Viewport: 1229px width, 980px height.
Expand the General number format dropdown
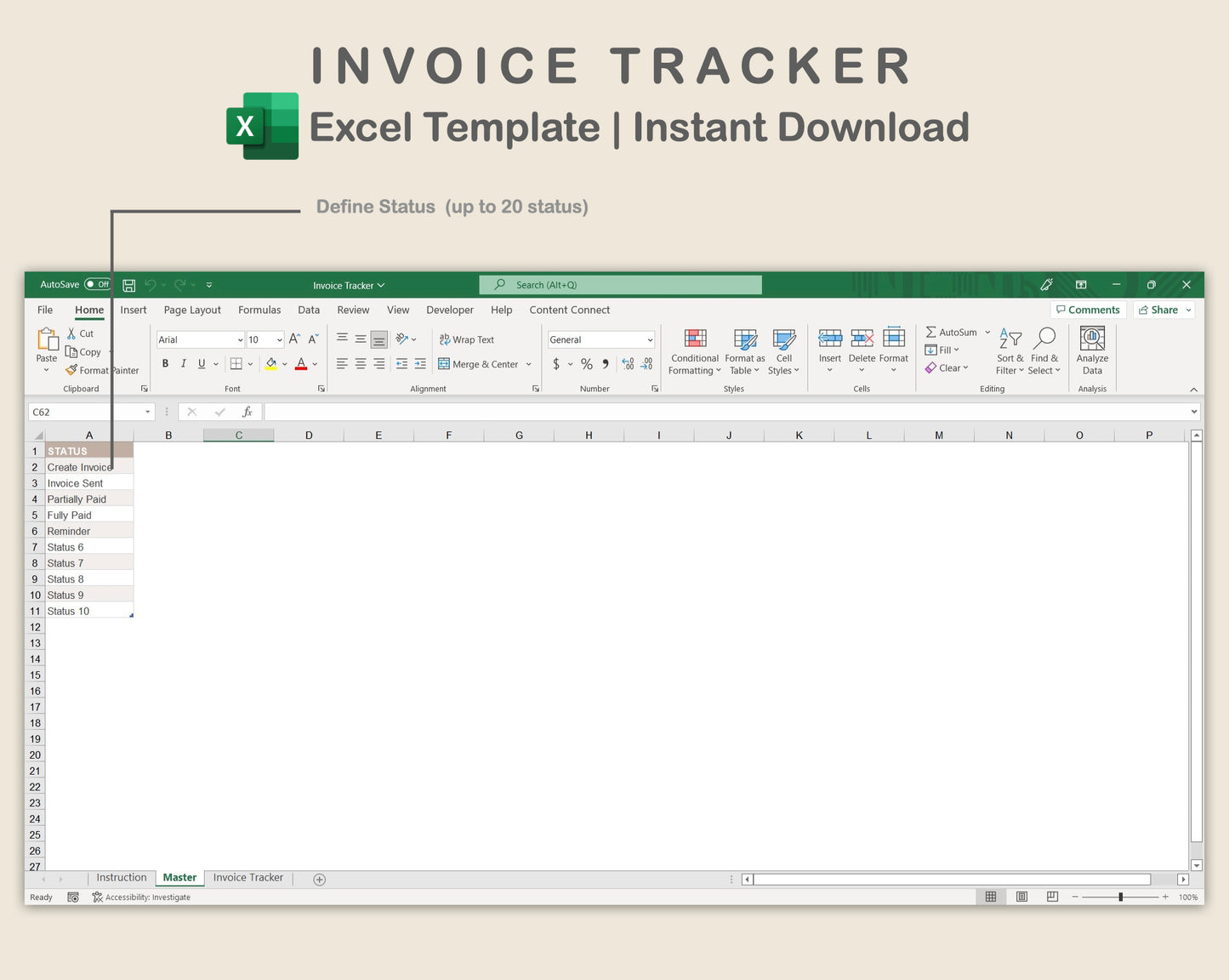point(650,340)
